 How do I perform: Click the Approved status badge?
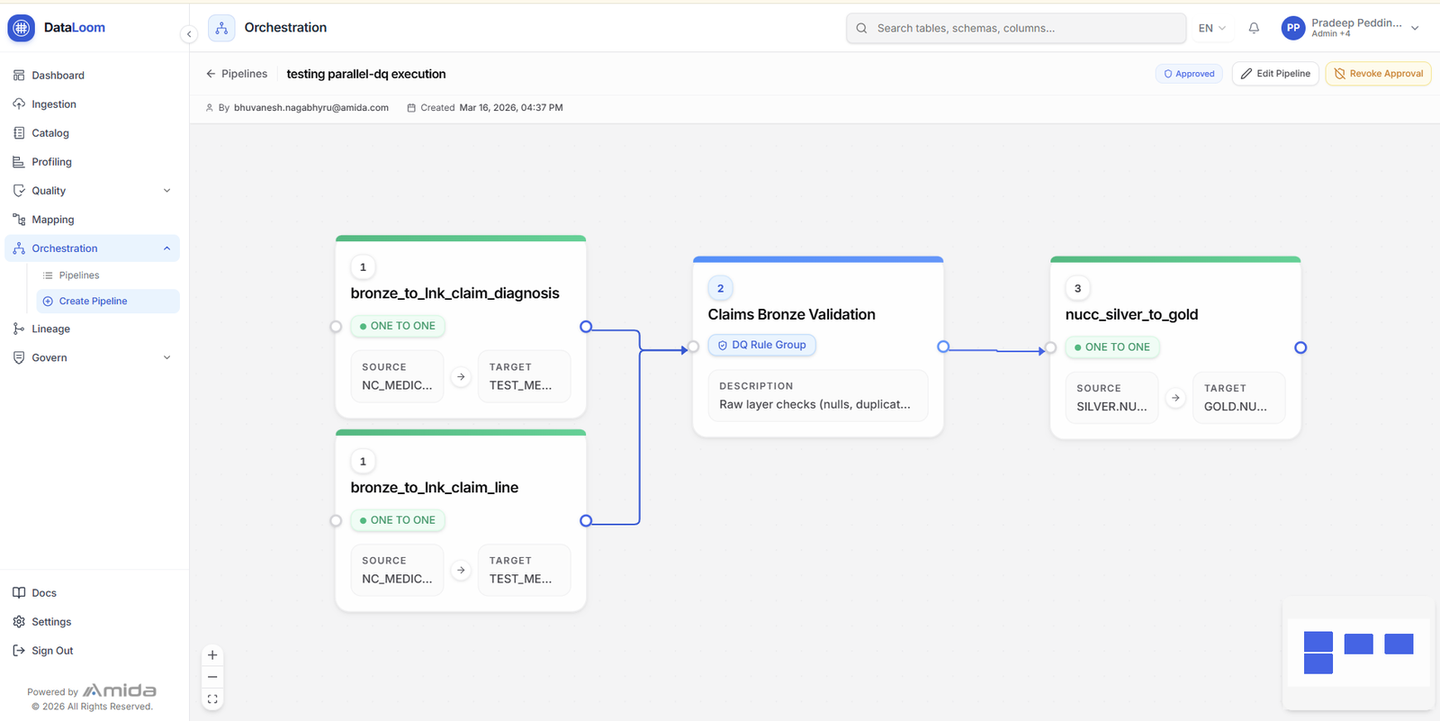1189,74
